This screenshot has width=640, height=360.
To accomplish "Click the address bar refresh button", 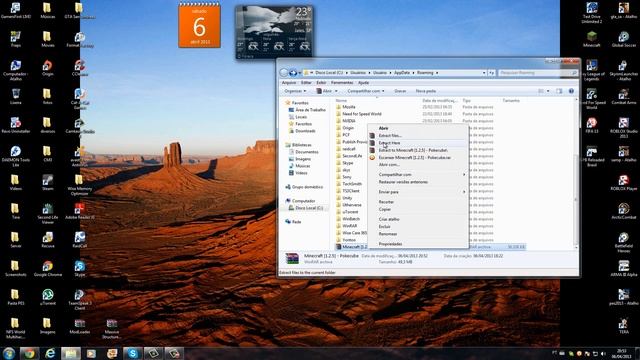I will pyautogui.click(x=491, y=73).
